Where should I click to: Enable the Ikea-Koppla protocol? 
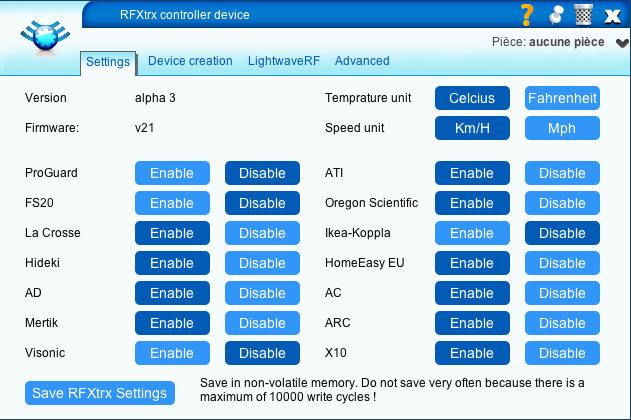click(x=472, y=233)
